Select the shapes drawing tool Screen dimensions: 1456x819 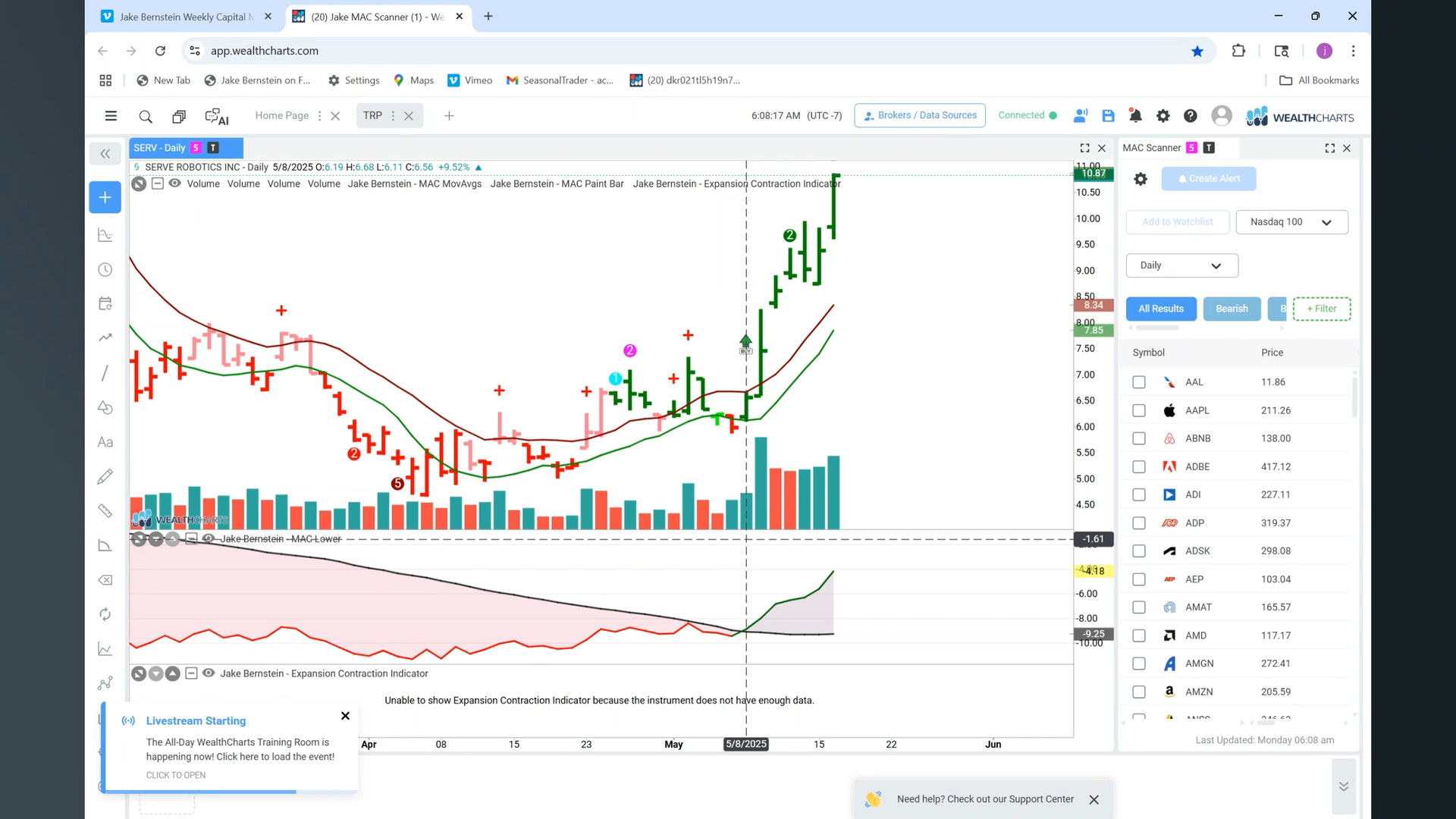click(105, 408)
